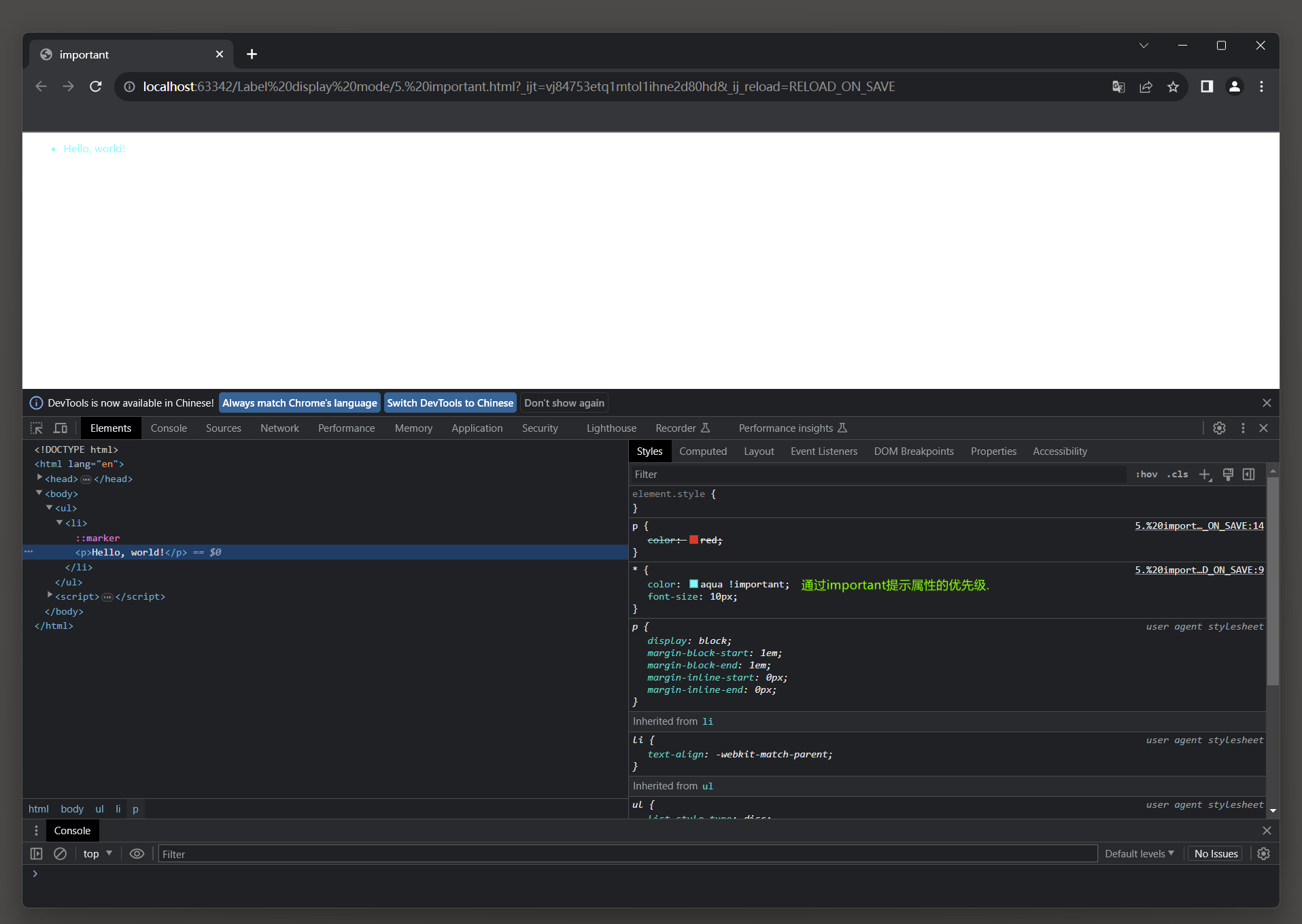Close the DevTools panel
This screenshot has width=1302, height=924.
click(x=1264, y=428)
